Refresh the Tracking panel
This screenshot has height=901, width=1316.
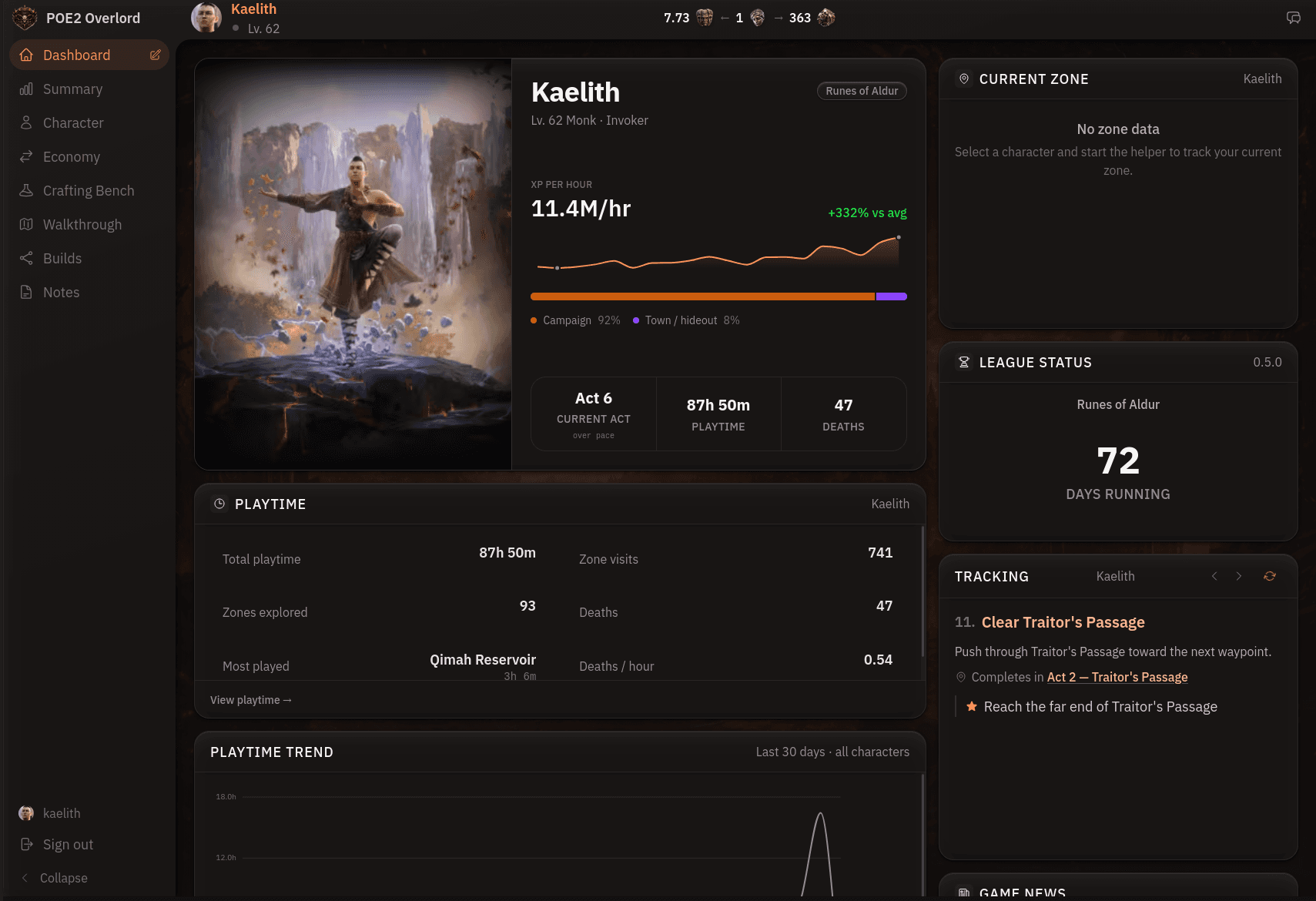[x=1270, y=576]
